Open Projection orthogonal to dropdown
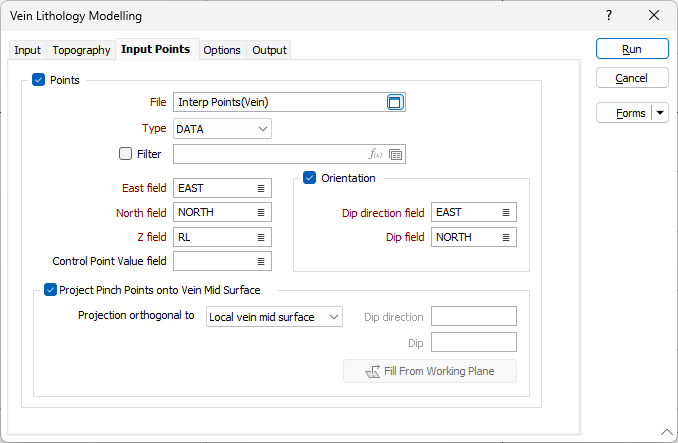 [x=274, y=317]
